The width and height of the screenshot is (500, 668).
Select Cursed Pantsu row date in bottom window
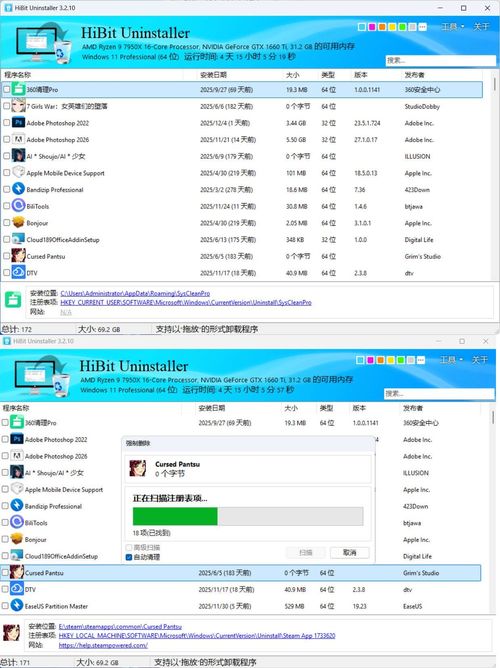pyautogui.click(x=224, y=573)
